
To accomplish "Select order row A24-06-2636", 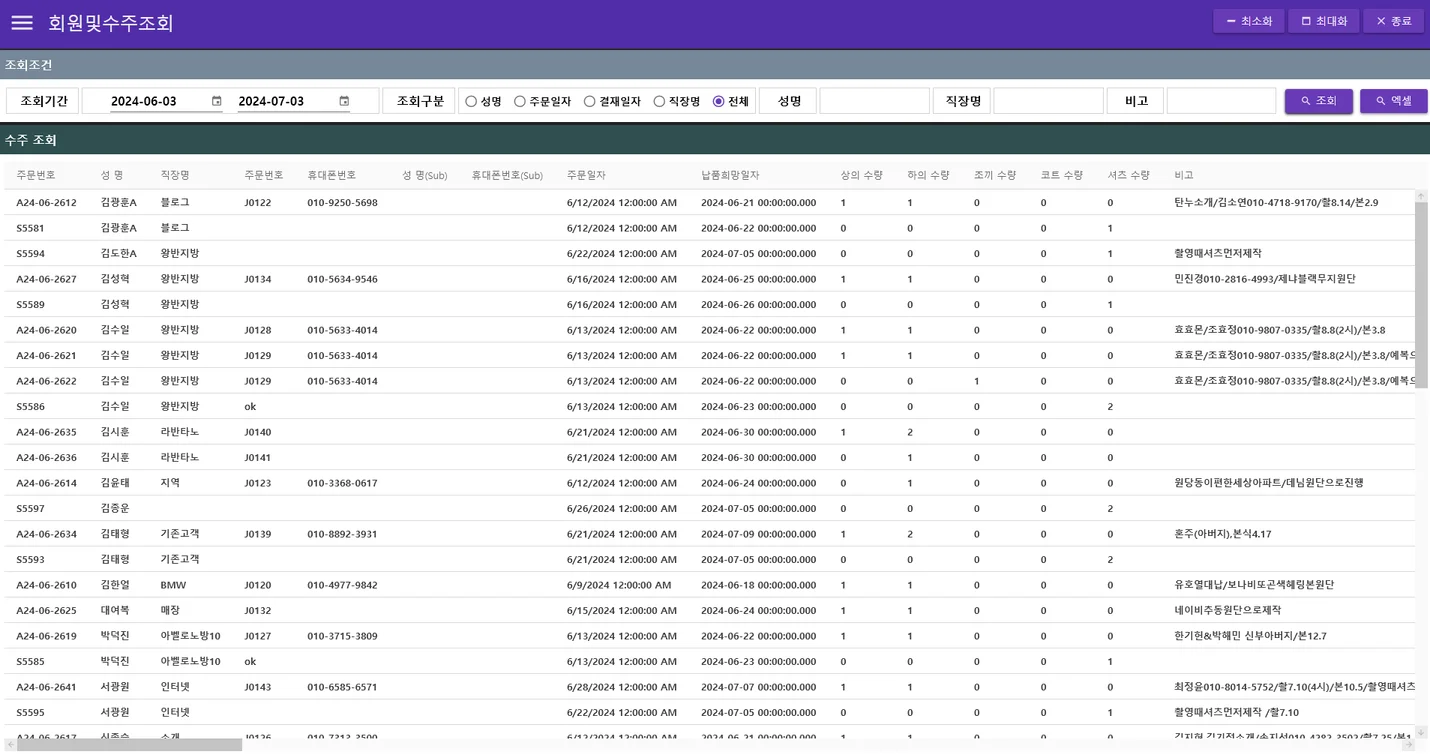I will tap(709, 457).
